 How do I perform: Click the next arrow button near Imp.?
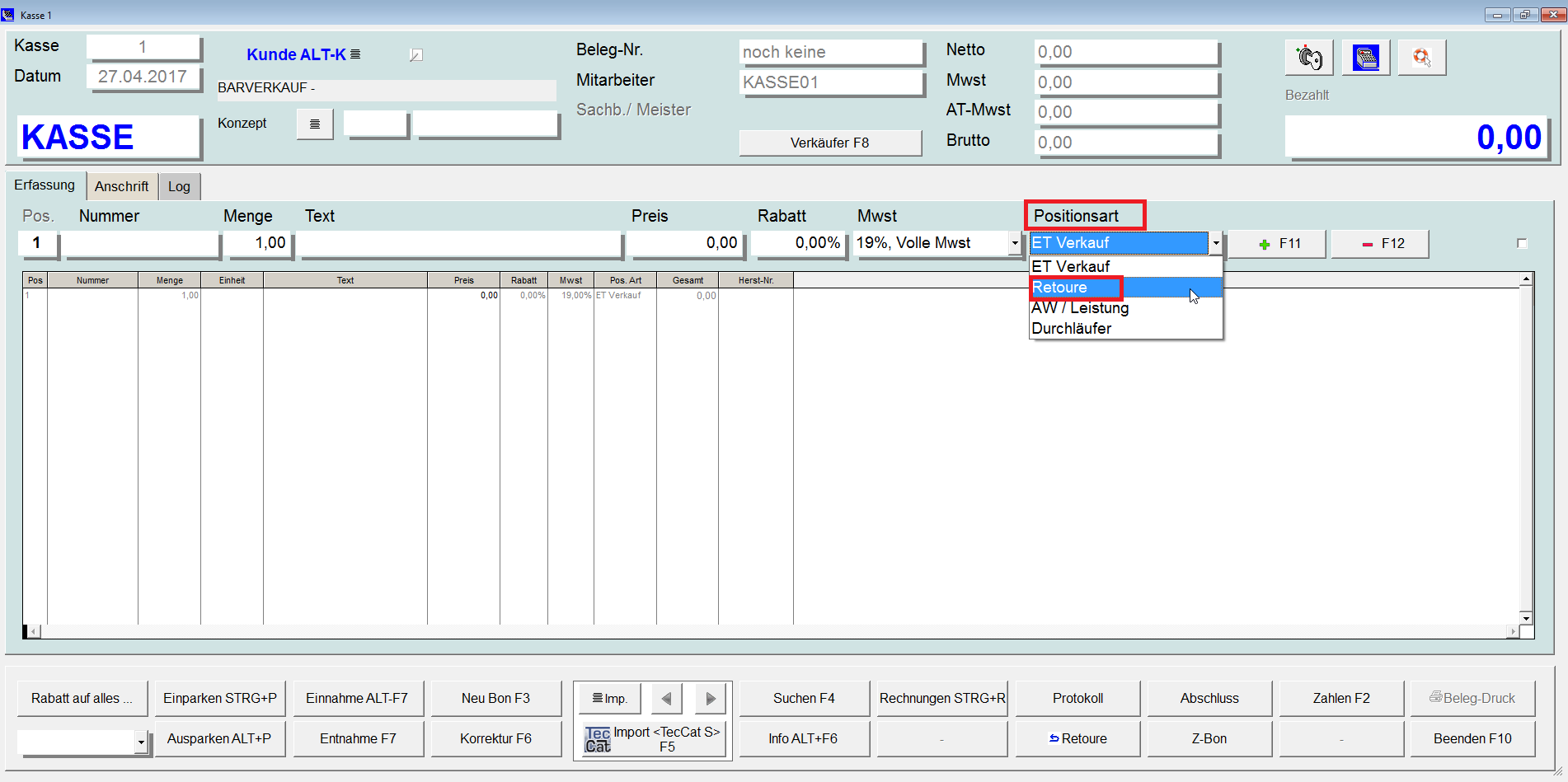click(x=710, y=699)
